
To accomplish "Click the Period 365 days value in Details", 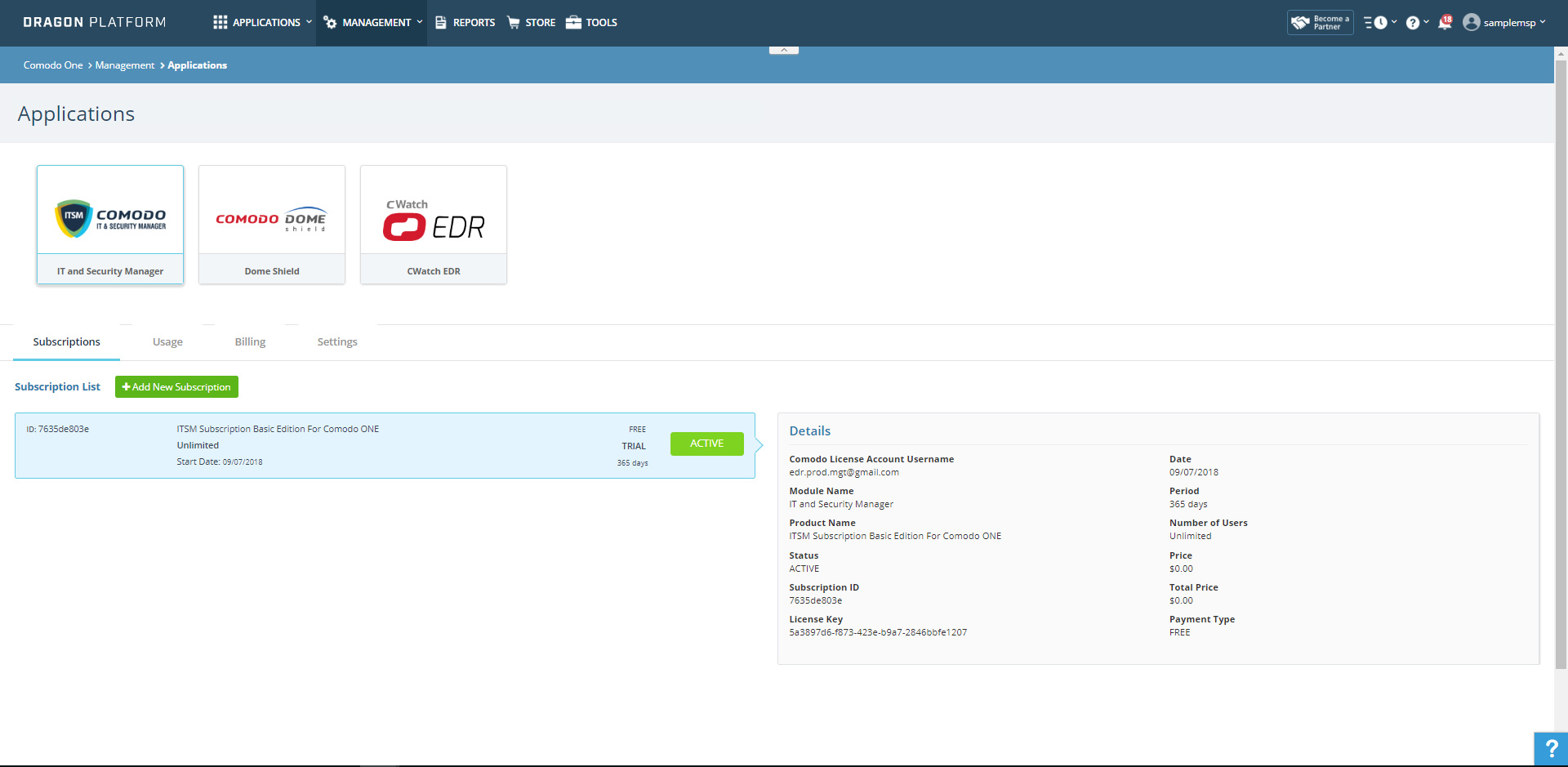I will 1188,504.
